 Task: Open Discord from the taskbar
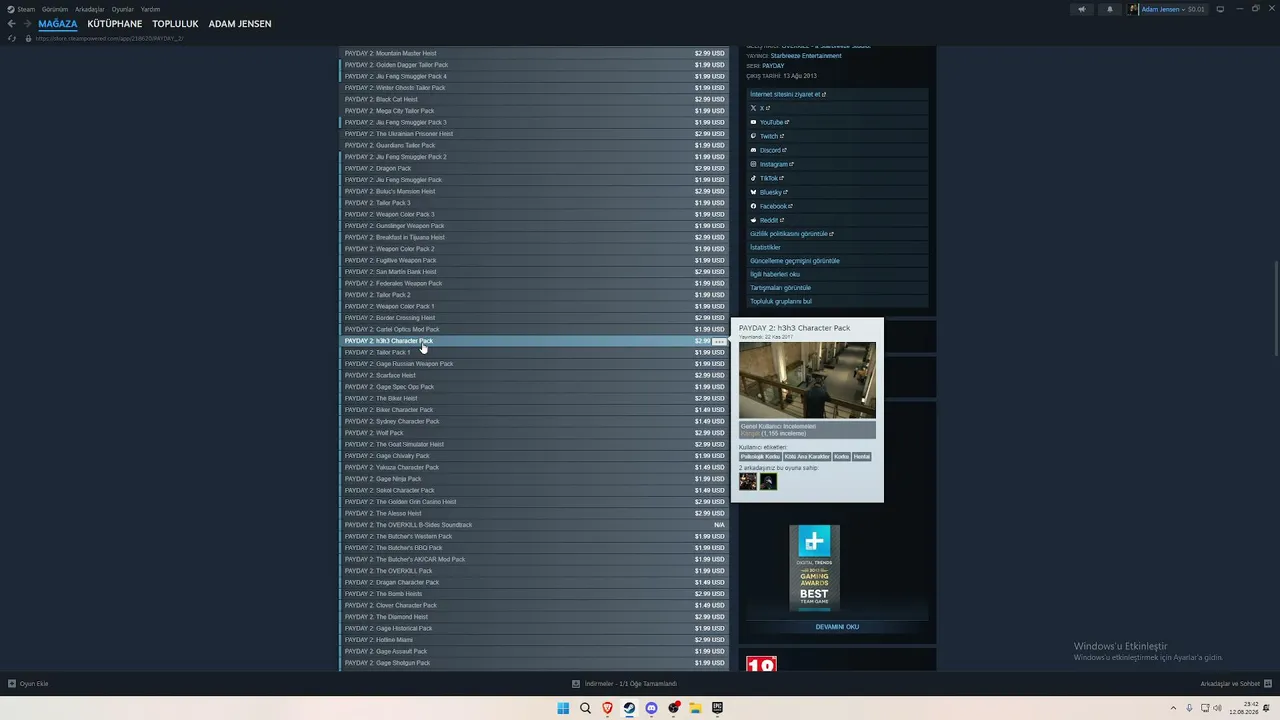(651, 708)
